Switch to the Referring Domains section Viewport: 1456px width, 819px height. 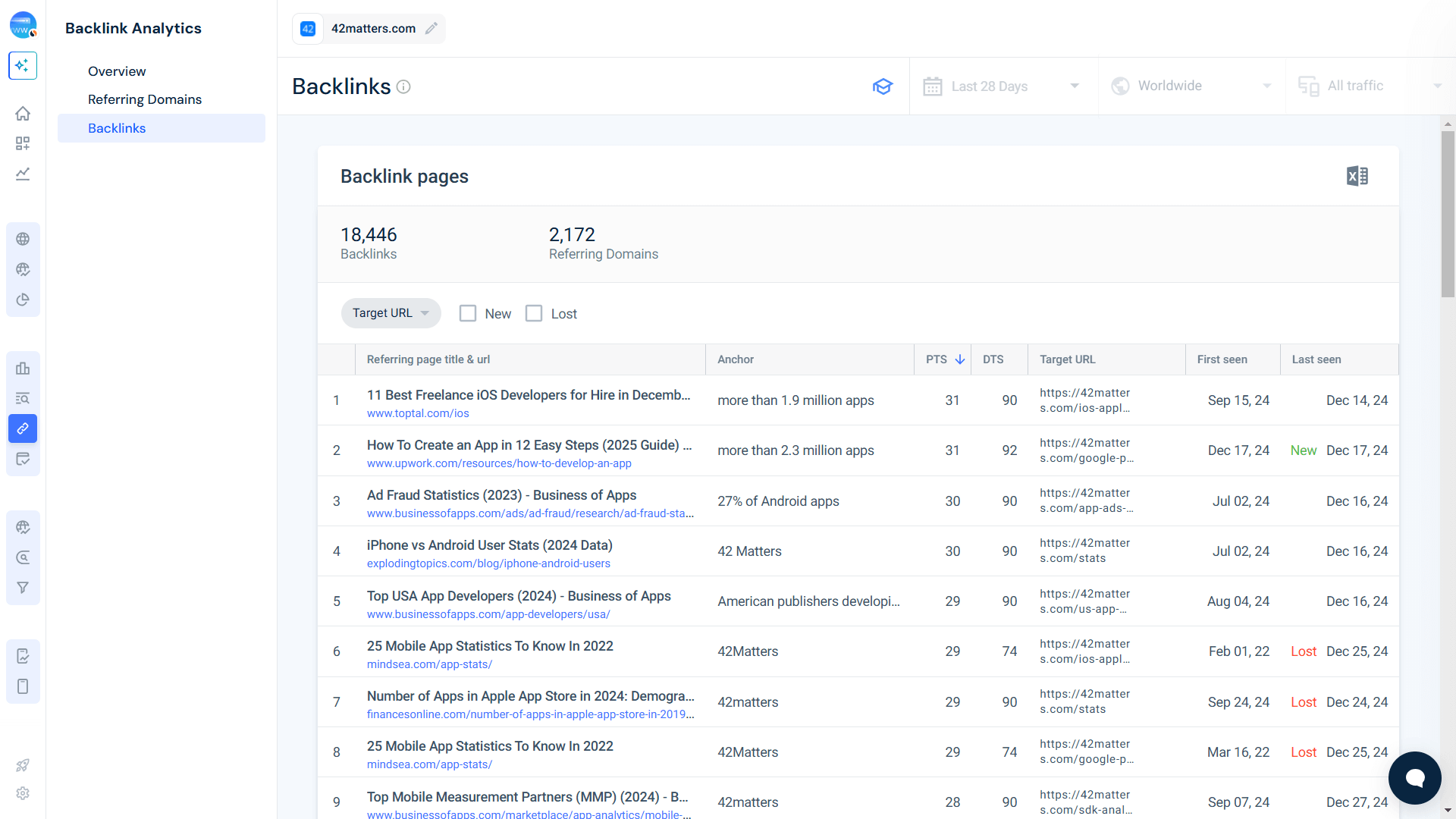(144, 99)
